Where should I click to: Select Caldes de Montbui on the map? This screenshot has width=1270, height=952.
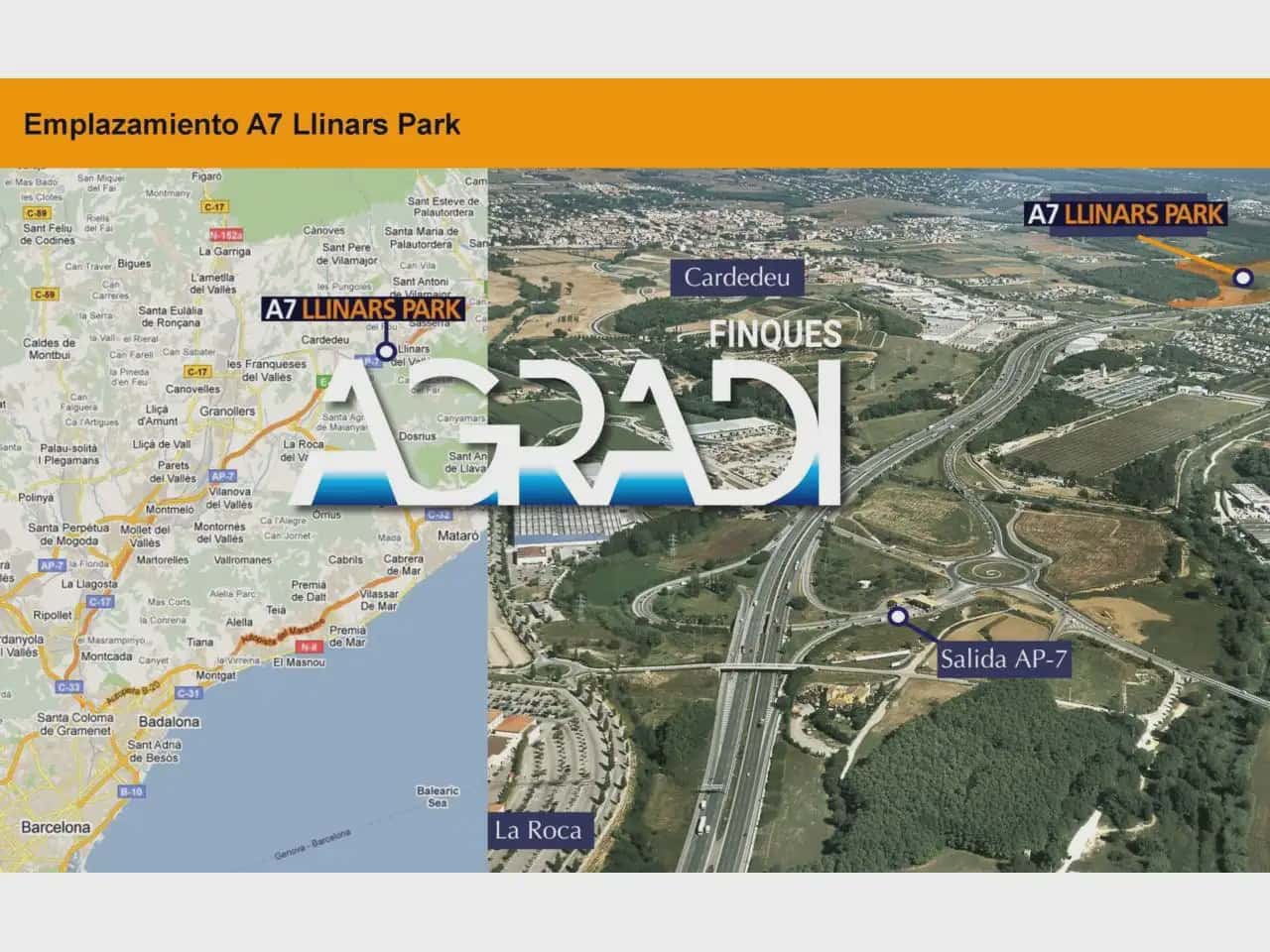tap(50, 348)
